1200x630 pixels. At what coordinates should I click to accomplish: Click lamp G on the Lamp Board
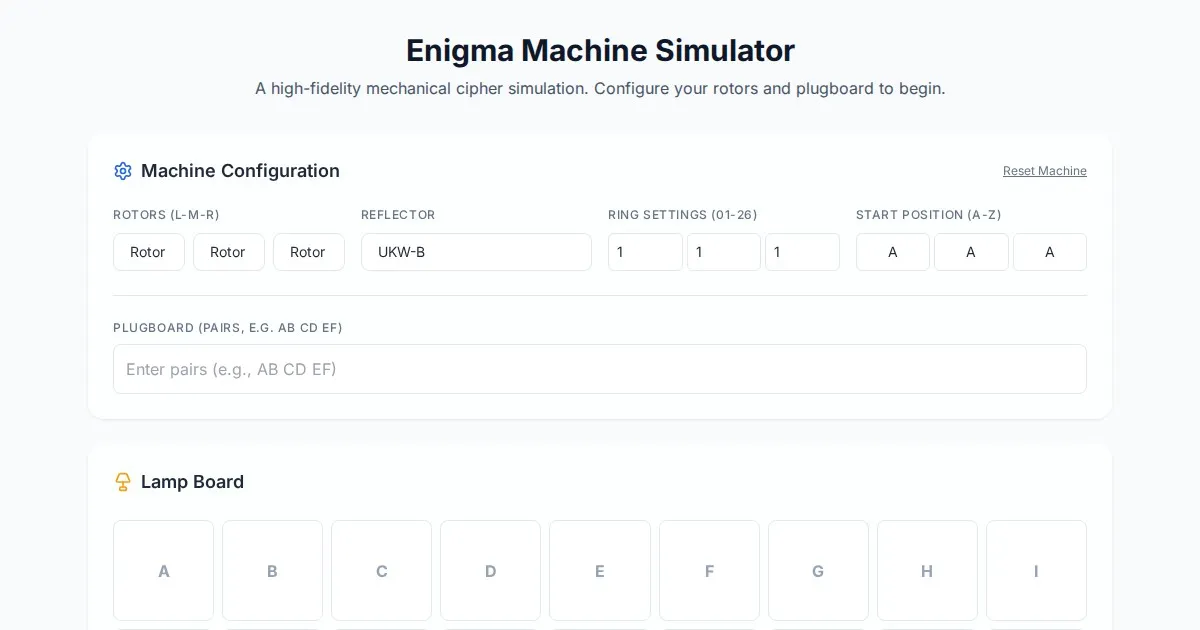tap(818, 571)
